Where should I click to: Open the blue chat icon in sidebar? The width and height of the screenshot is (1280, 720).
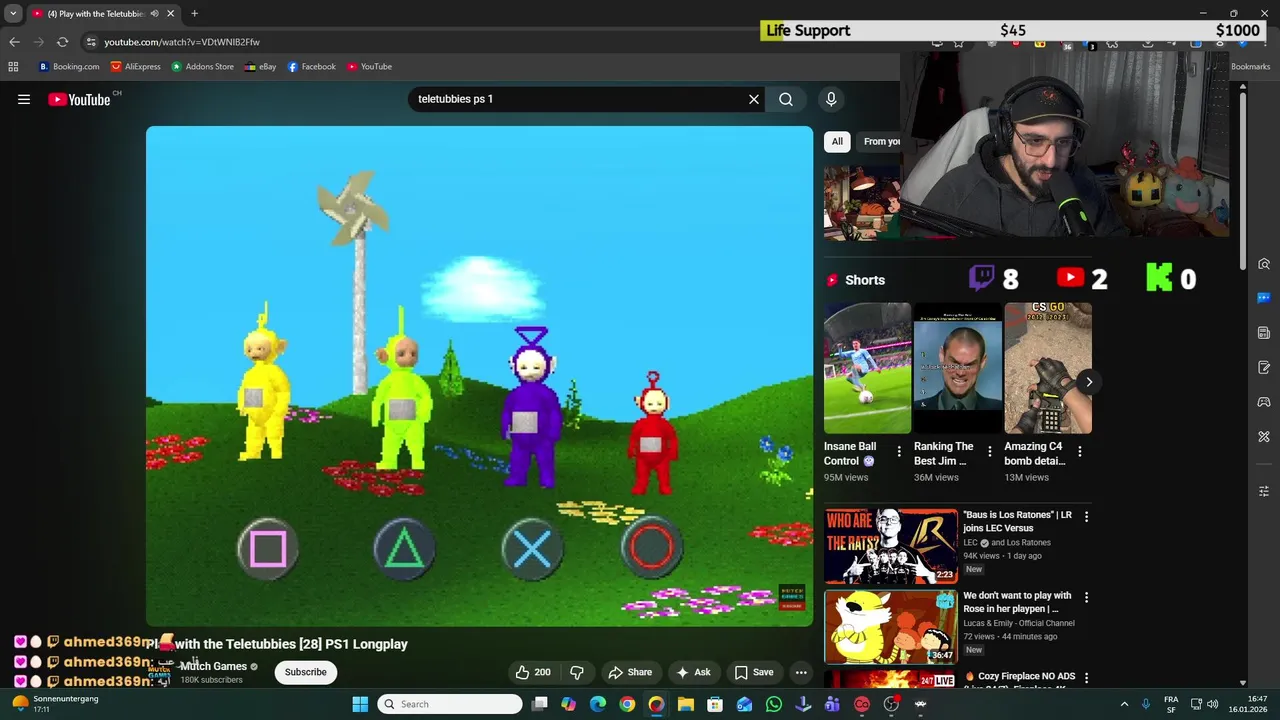[x=1264, y=298]
